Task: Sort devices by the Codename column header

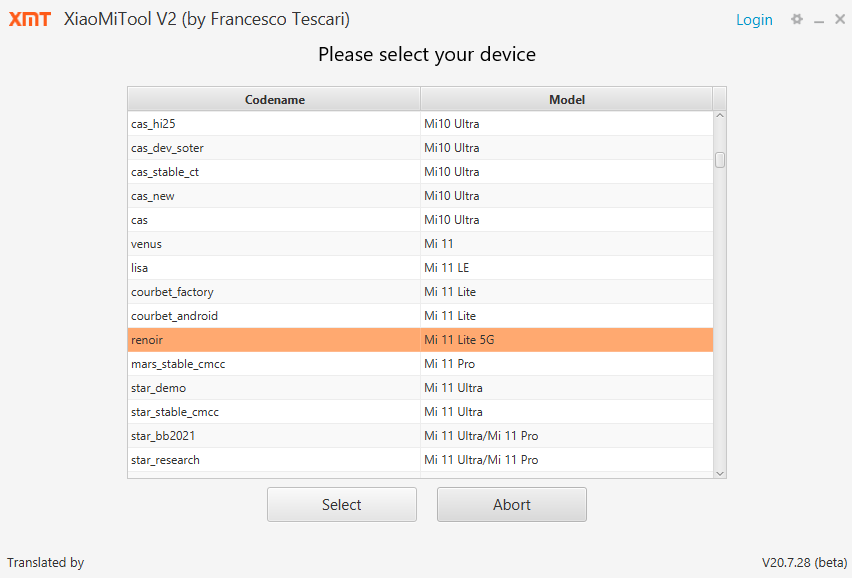Action: (x=274, y=99)
